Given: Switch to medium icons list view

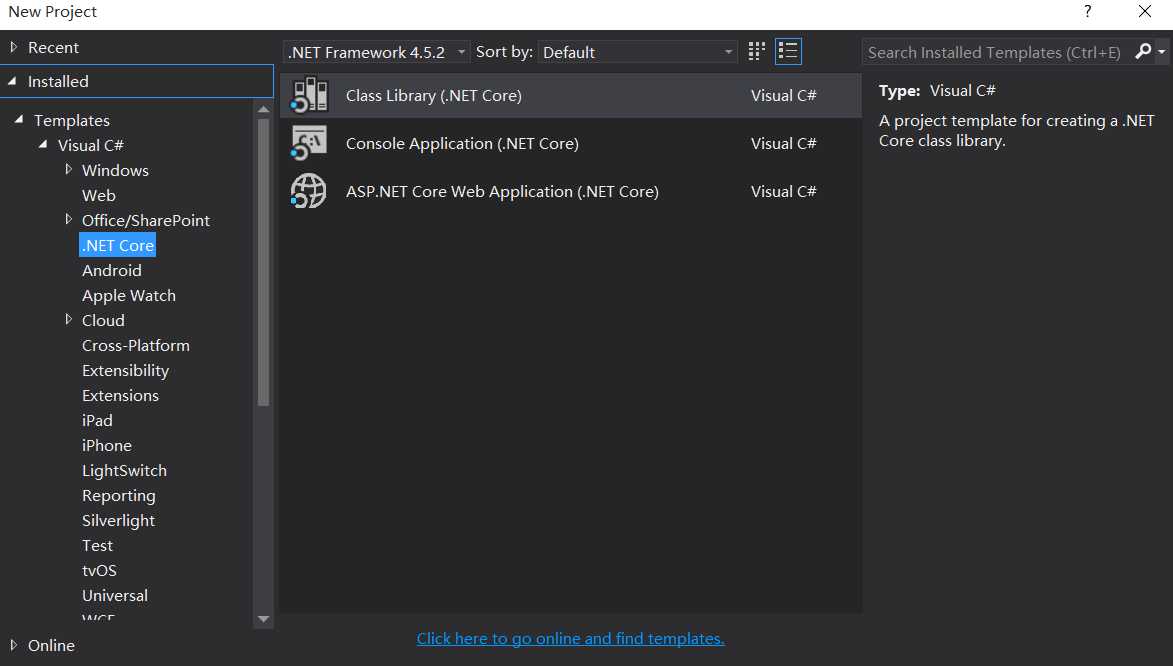Looking at the screenshot, I should (x=788, y=51).
